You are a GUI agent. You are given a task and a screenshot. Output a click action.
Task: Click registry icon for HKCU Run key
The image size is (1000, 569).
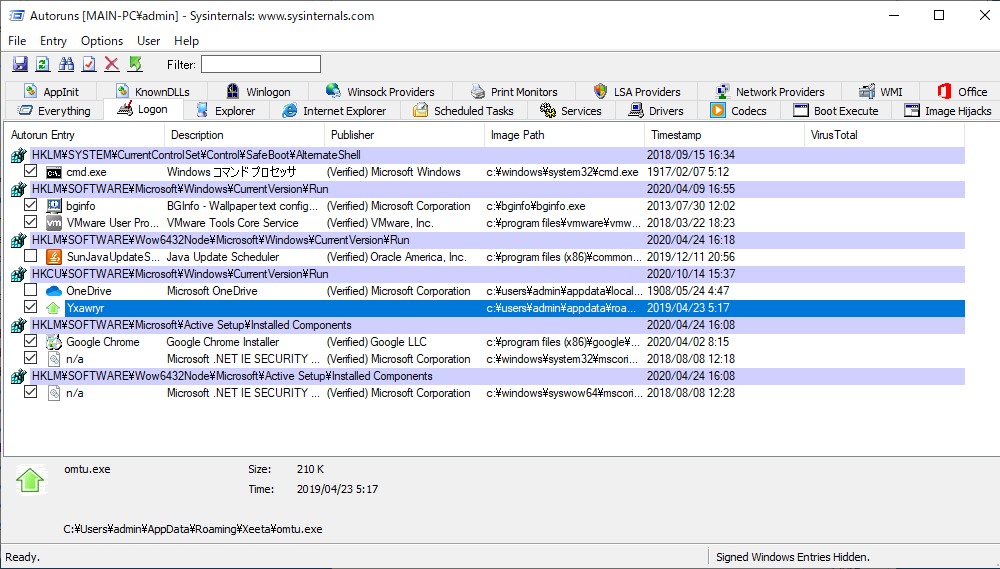click(x=18, y=274)
